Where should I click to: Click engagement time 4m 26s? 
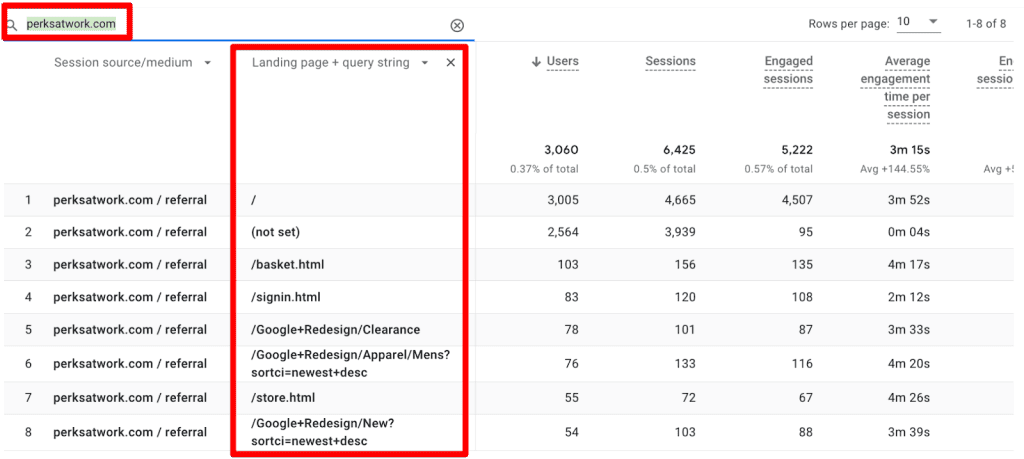tap(909, 397)
